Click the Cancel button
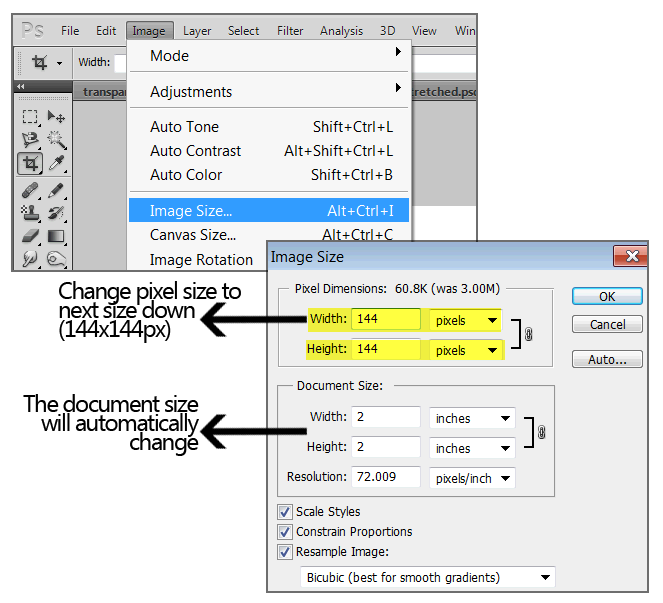This screenshot has height=603, width=663. pos(607,324)
